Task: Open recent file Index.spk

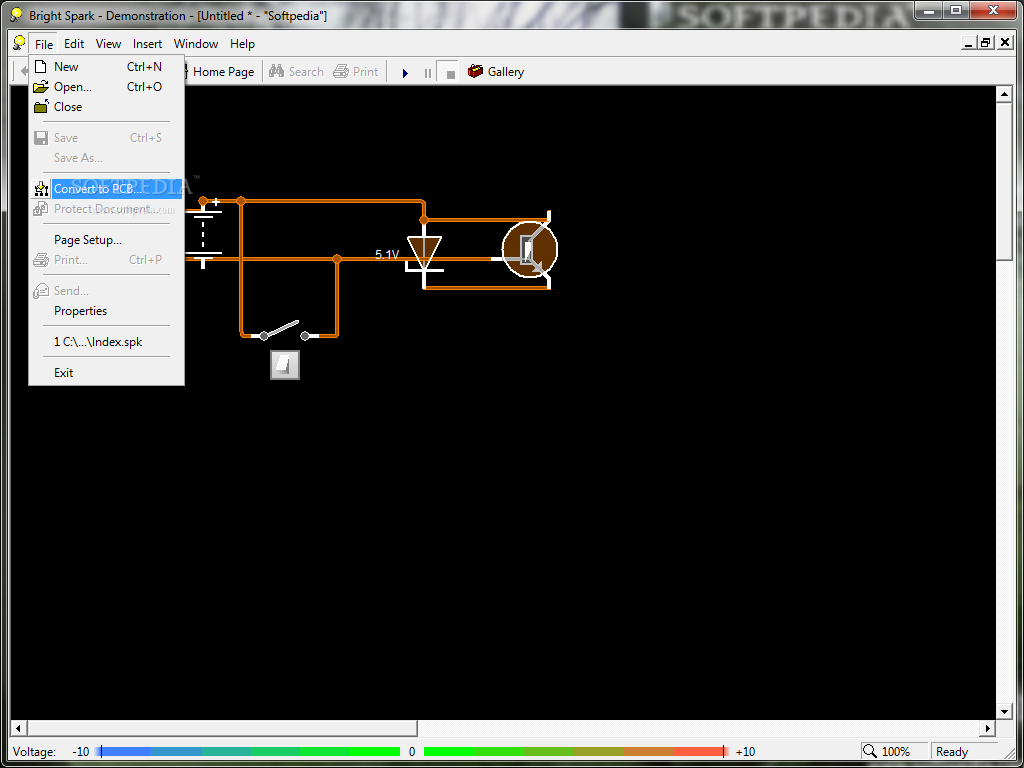Action: 106,342
